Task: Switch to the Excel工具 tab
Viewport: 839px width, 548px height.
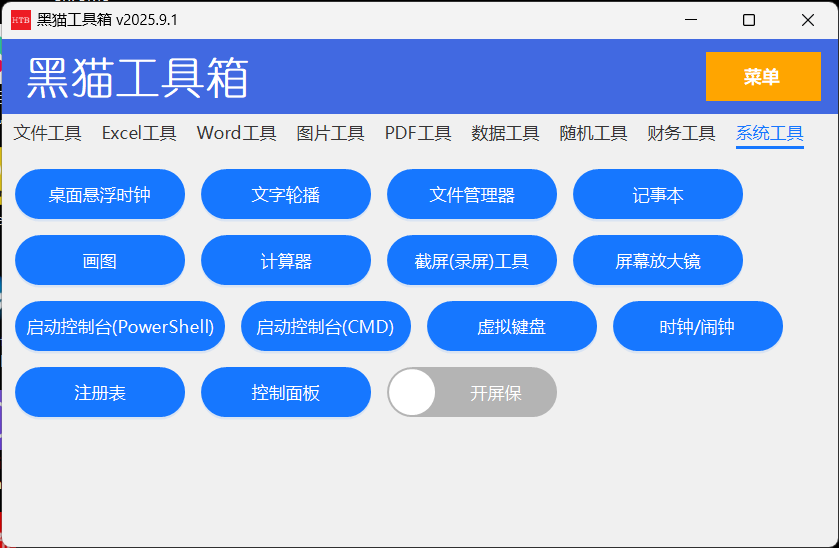Action: 139,133
